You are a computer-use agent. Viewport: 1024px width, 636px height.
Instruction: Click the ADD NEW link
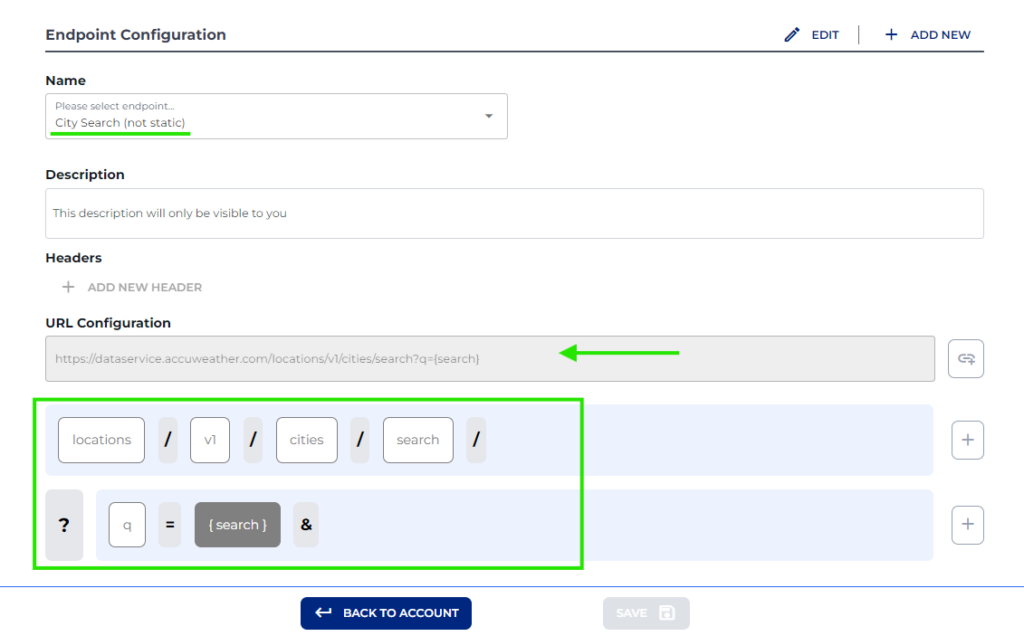938,34
